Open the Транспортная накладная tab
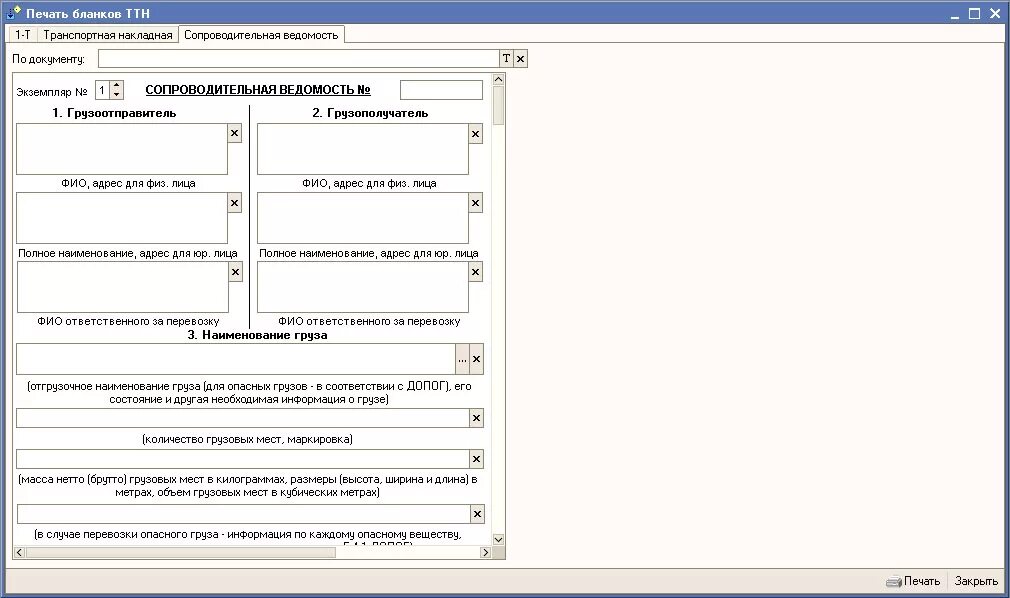This screenshot has width=1010, height=598. tap(108, 35)
